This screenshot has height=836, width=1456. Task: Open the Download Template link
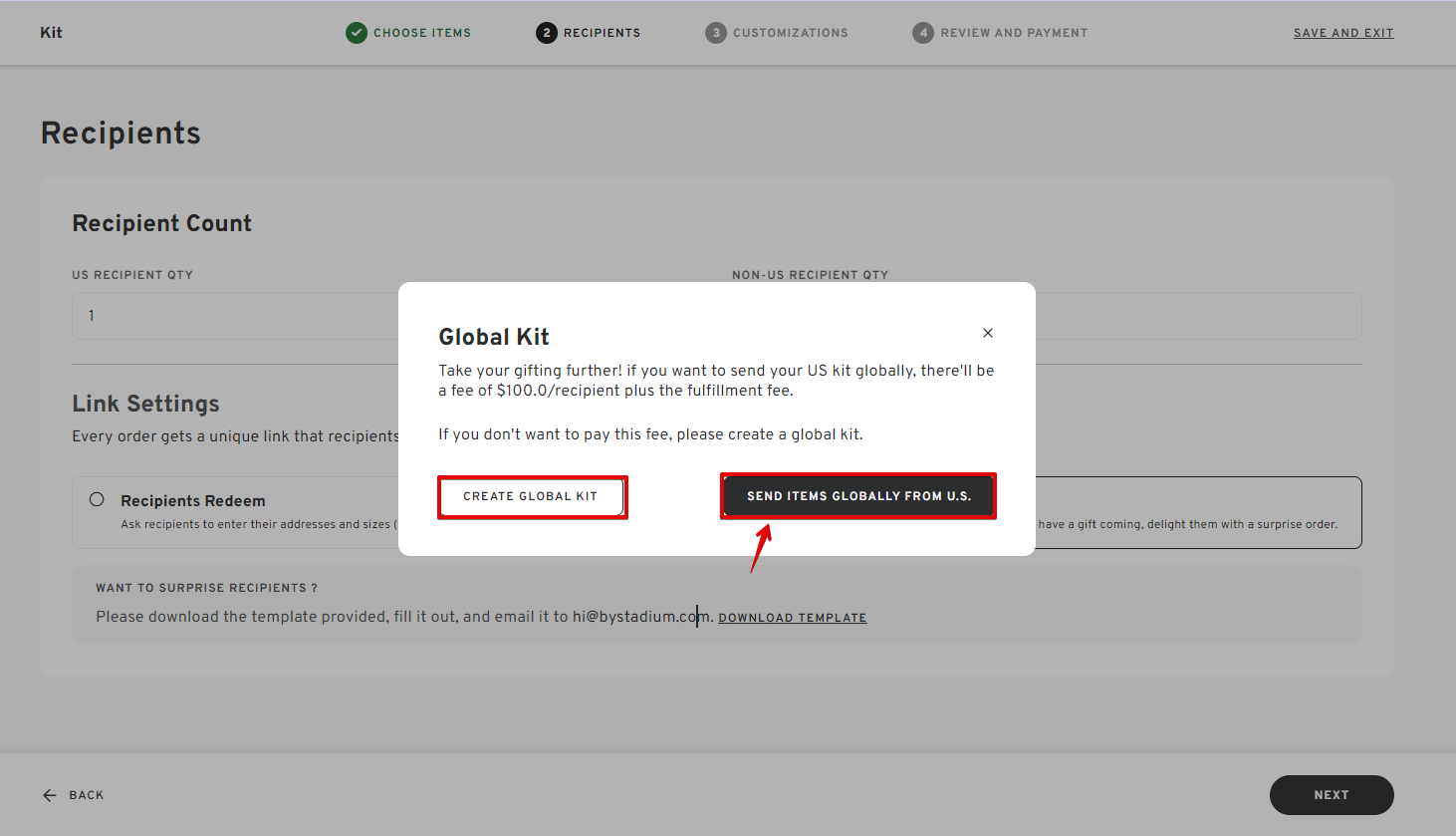[793, 618]
